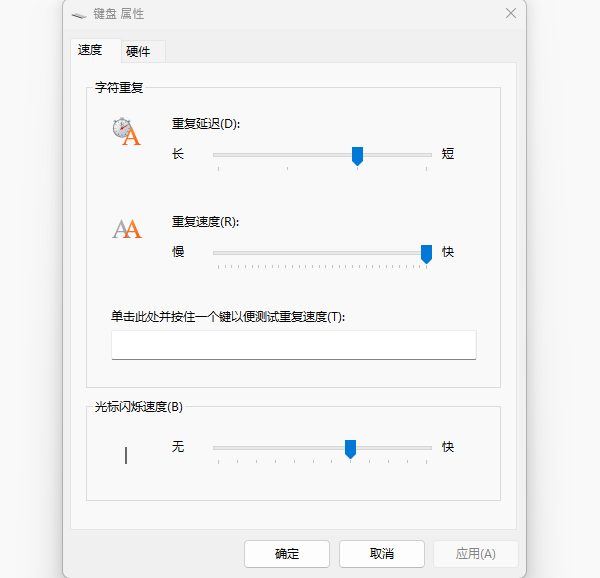Switch to the 硬件 tab
Viewport: 600px width, 578px height.
click(x=143, y=52)
